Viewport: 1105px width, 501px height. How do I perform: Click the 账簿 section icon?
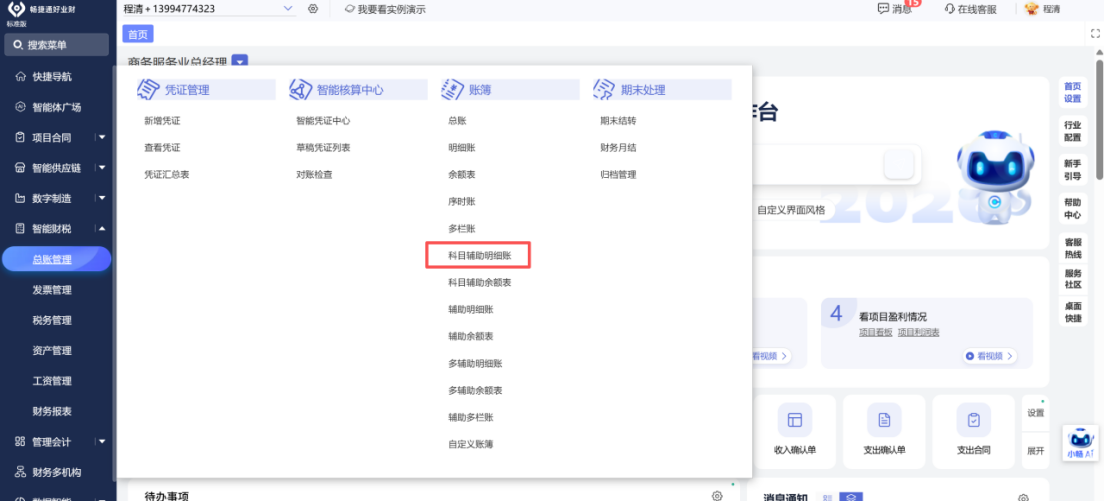[452, 89]
